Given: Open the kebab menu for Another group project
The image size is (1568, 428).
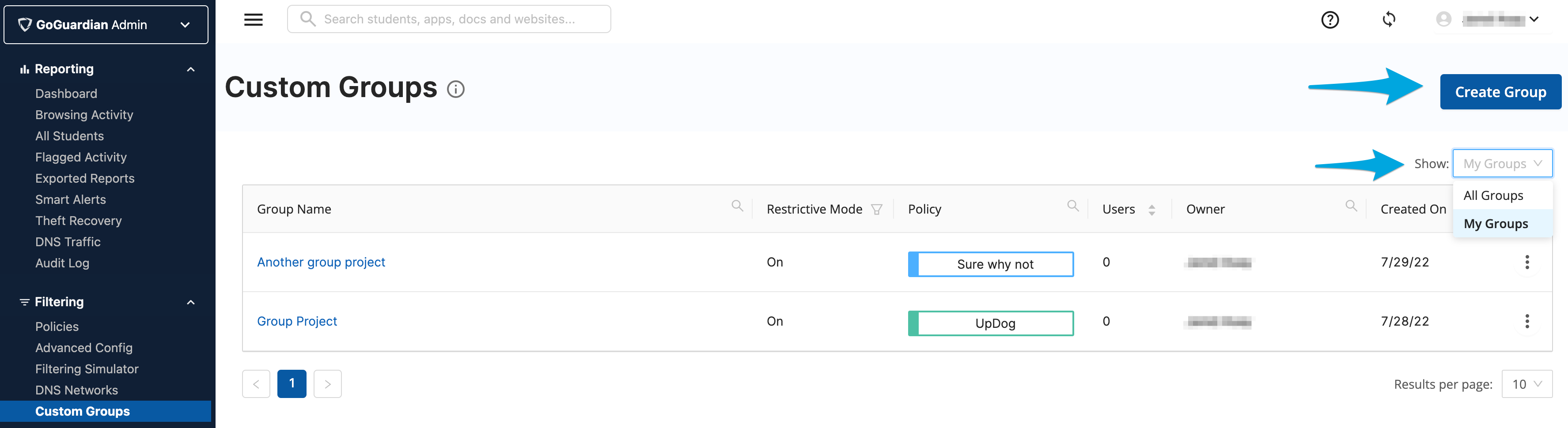Looking at the screenshot, I should tap(1528, 262).
